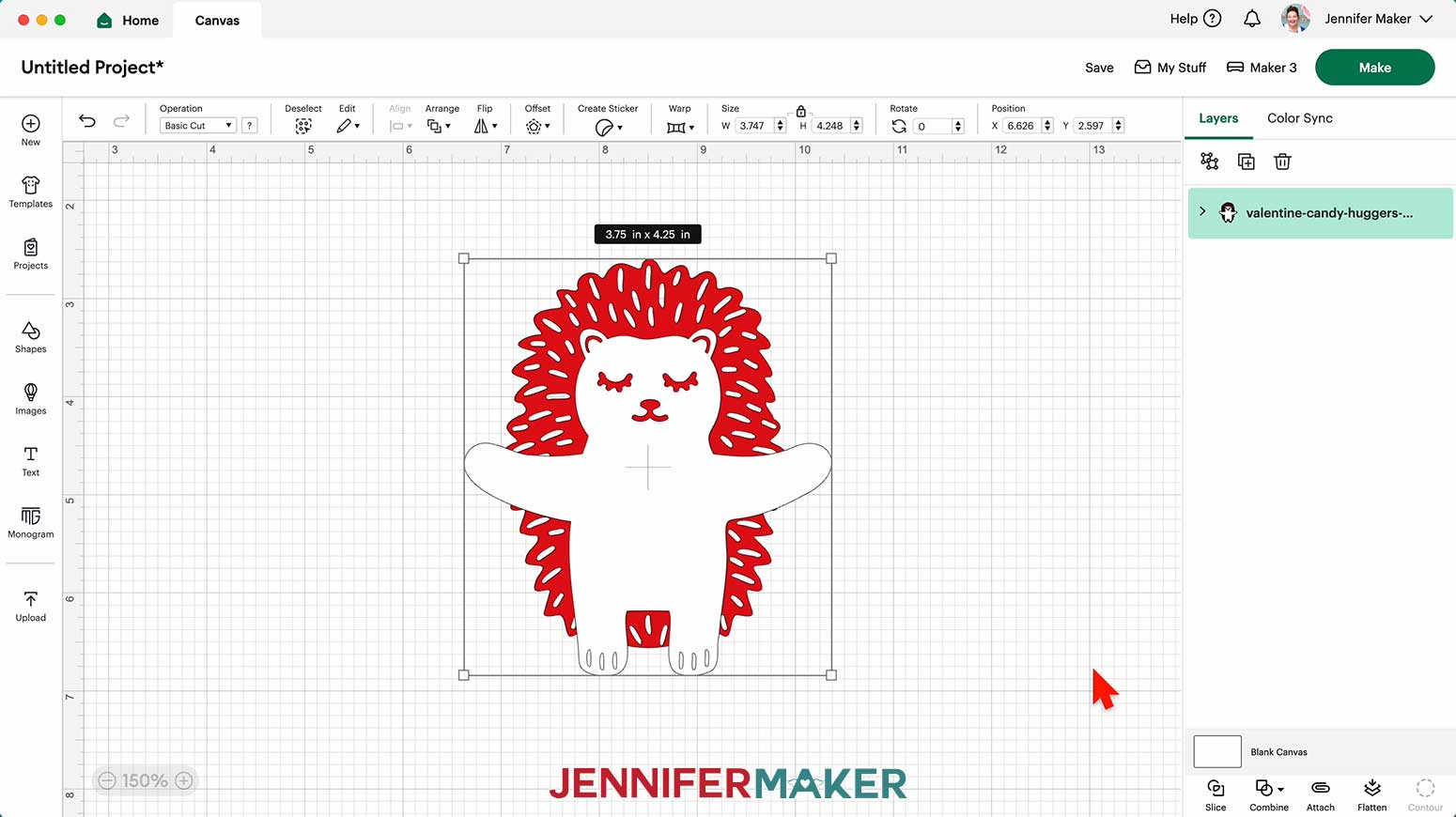The height and width of the screenshot is (817, 1456).
Task: Click the height stepper arrows
Action: (x=857, y=126)
